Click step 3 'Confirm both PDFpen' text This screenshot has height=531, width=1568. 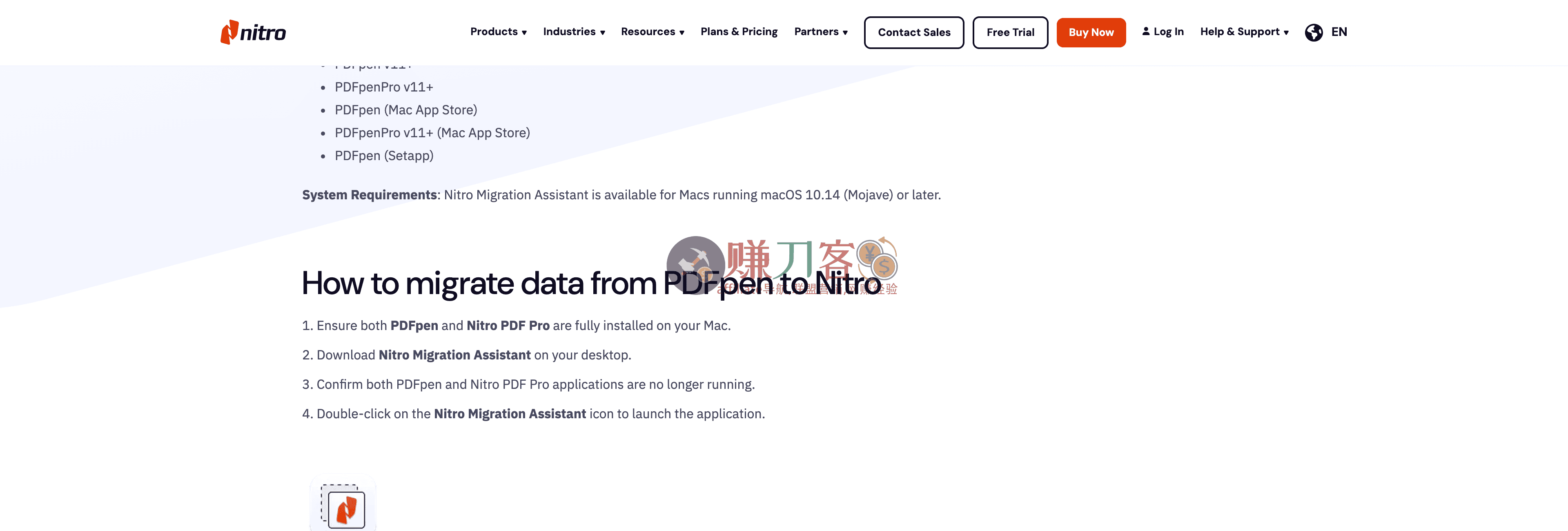tap(528, 384)
